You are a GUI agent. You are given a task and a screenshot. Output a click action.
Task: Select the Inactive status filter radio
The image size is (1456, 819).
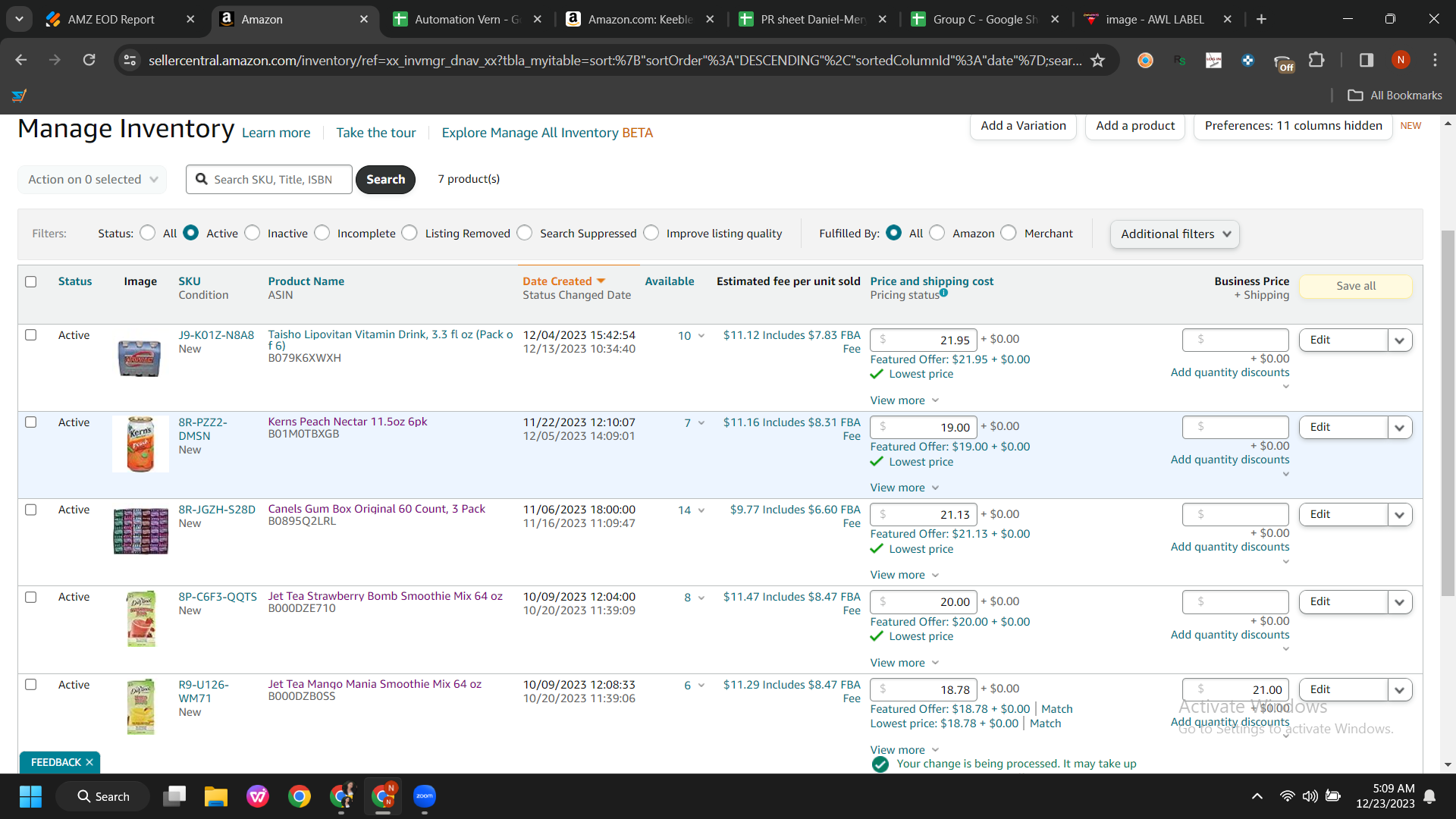click(253, 233)
